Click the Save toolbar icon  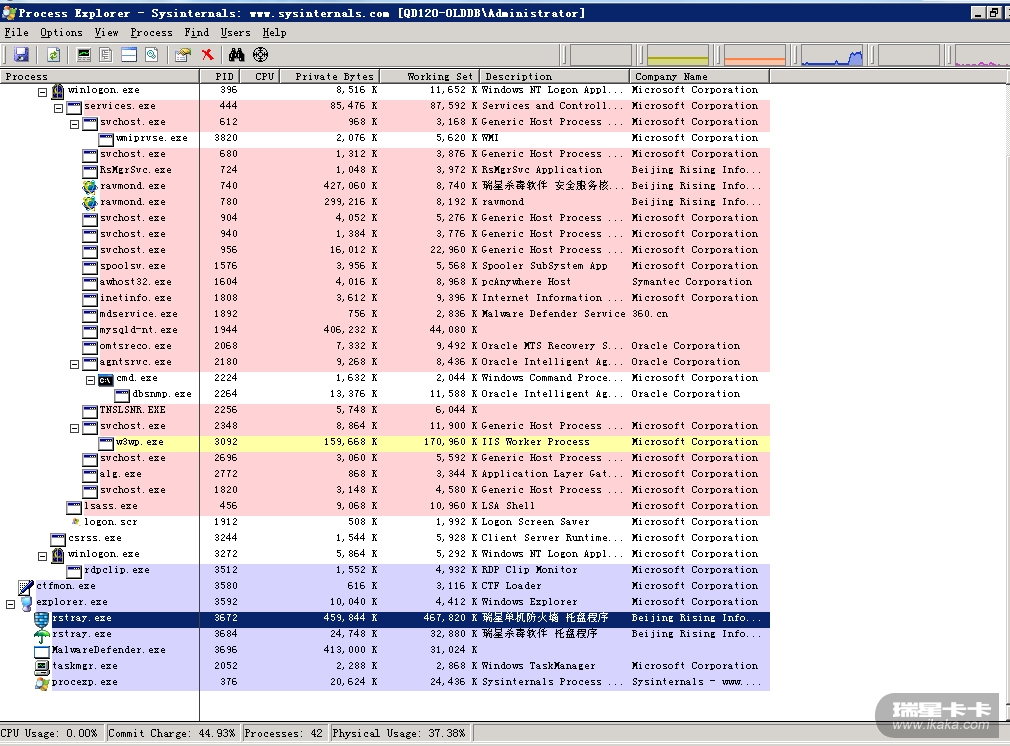[x=21, y=55]
